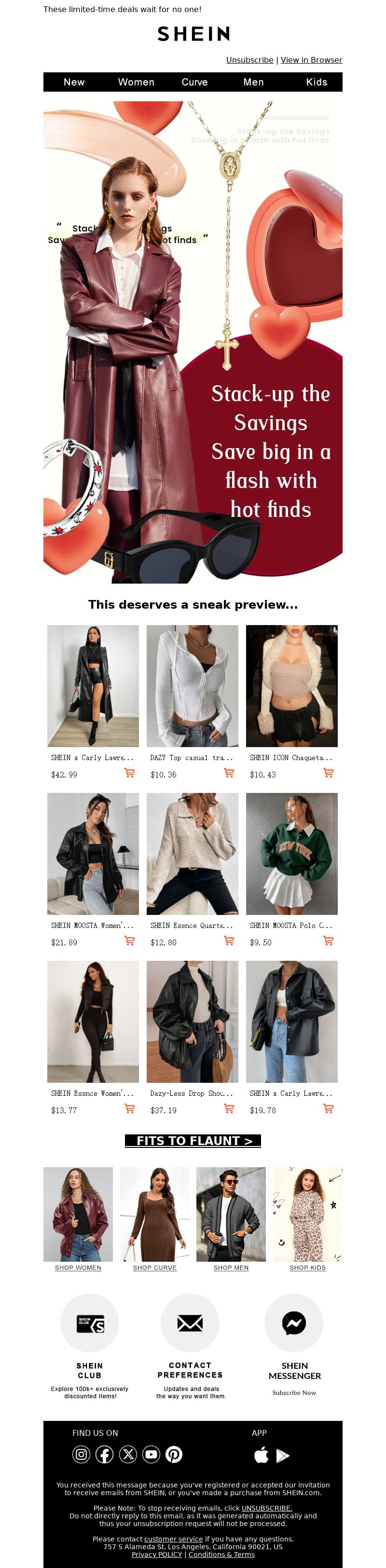Open Google Play store icon
The image size is (386, 1568).
[282, 1456]
